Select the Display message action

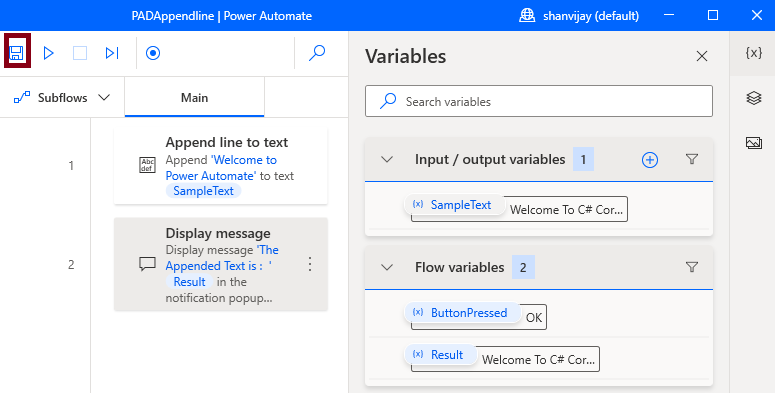click(x=220, y=264)
